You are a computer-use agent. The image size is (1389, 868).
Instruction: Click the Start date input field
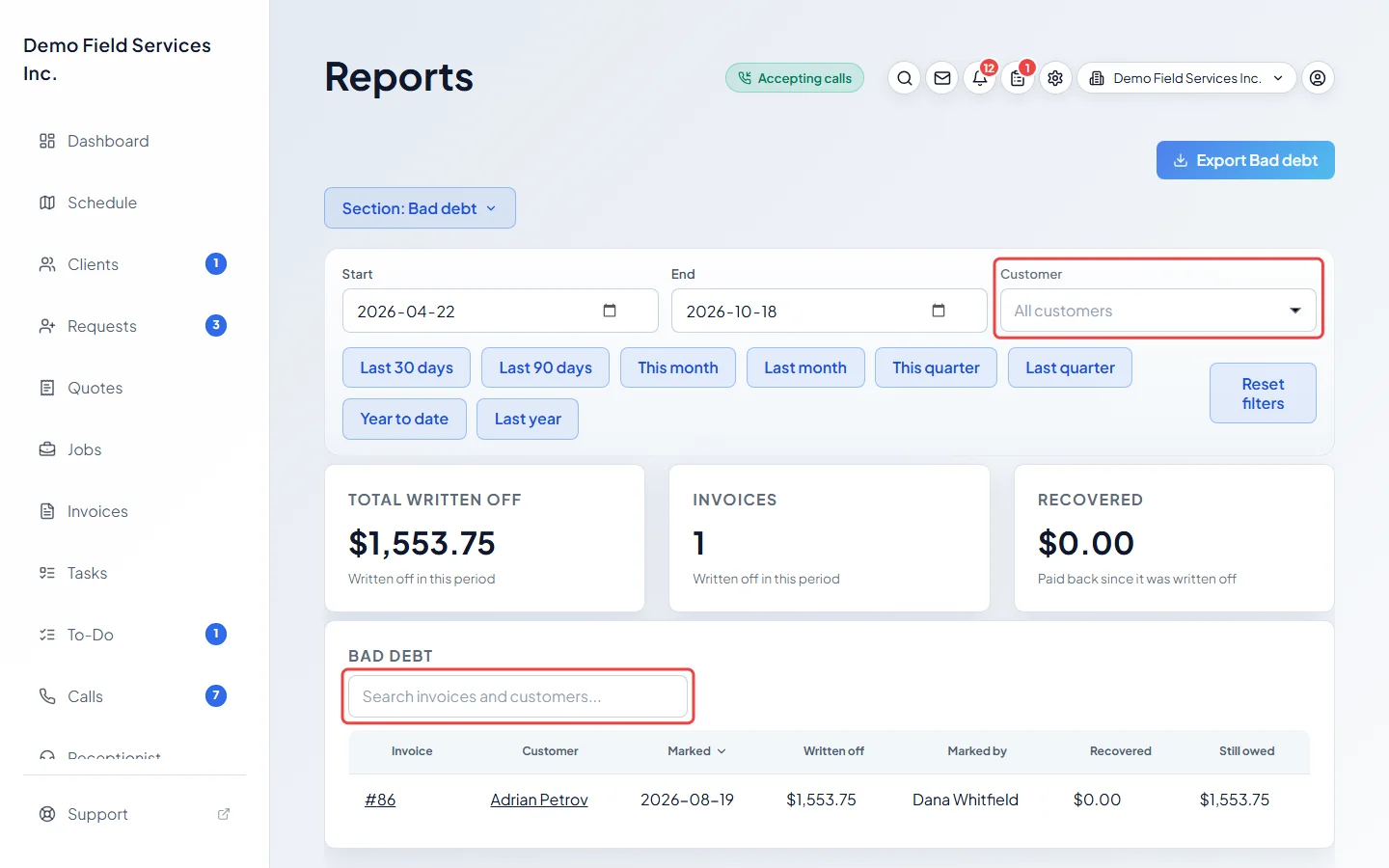500,311
